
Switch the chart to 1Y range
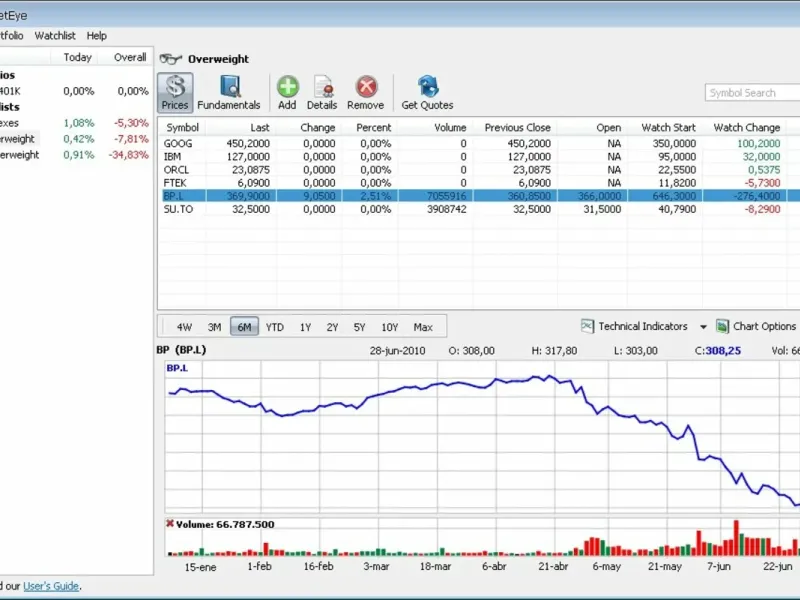point(305,327)
